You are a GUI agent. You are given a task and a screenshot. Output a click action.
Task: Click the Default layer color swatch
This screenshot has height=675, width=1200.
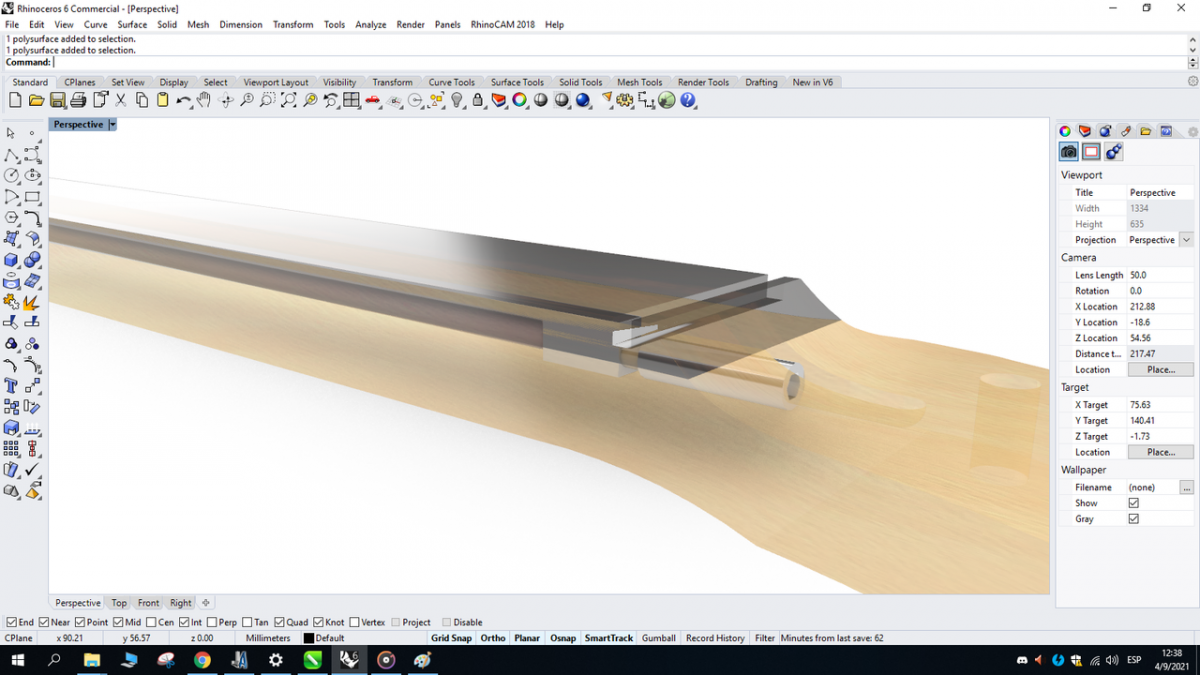click(x=309, y=638)
